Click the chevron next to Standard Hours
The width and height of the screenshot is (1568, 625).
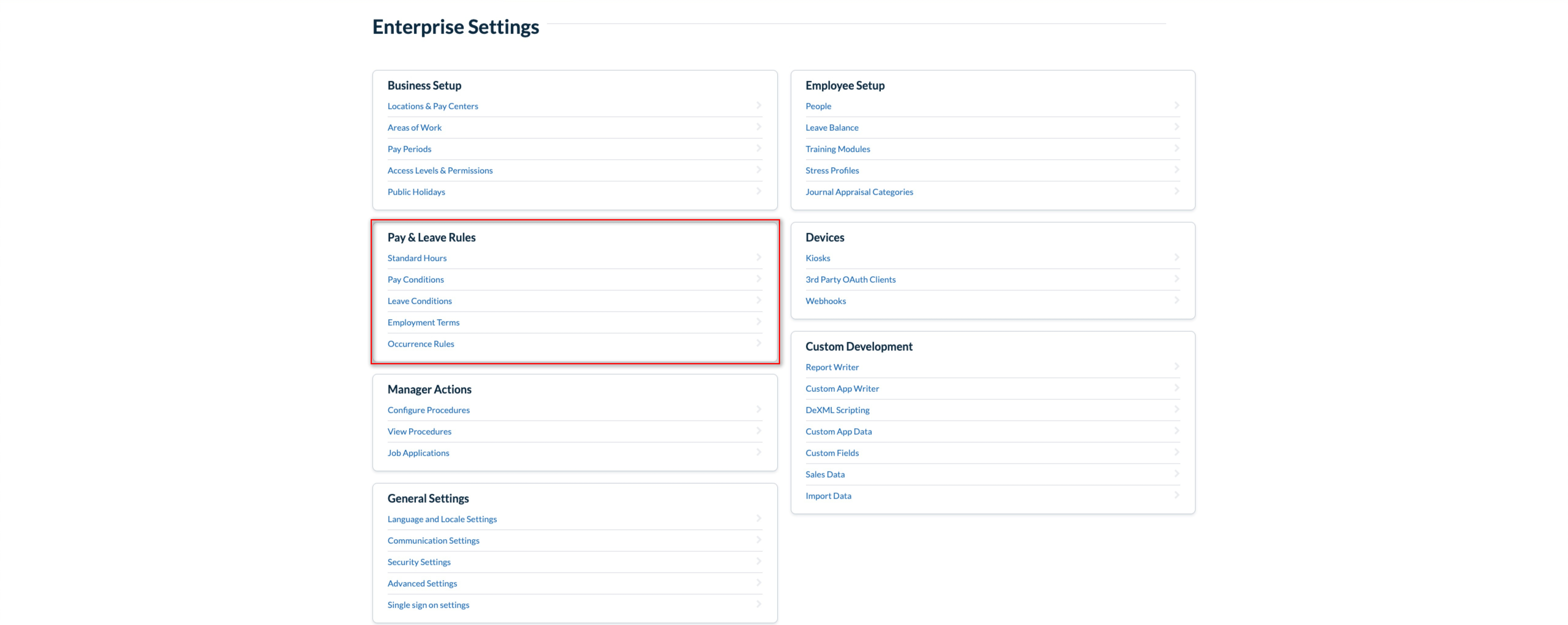pyautogui.click(x=759, y=258)
